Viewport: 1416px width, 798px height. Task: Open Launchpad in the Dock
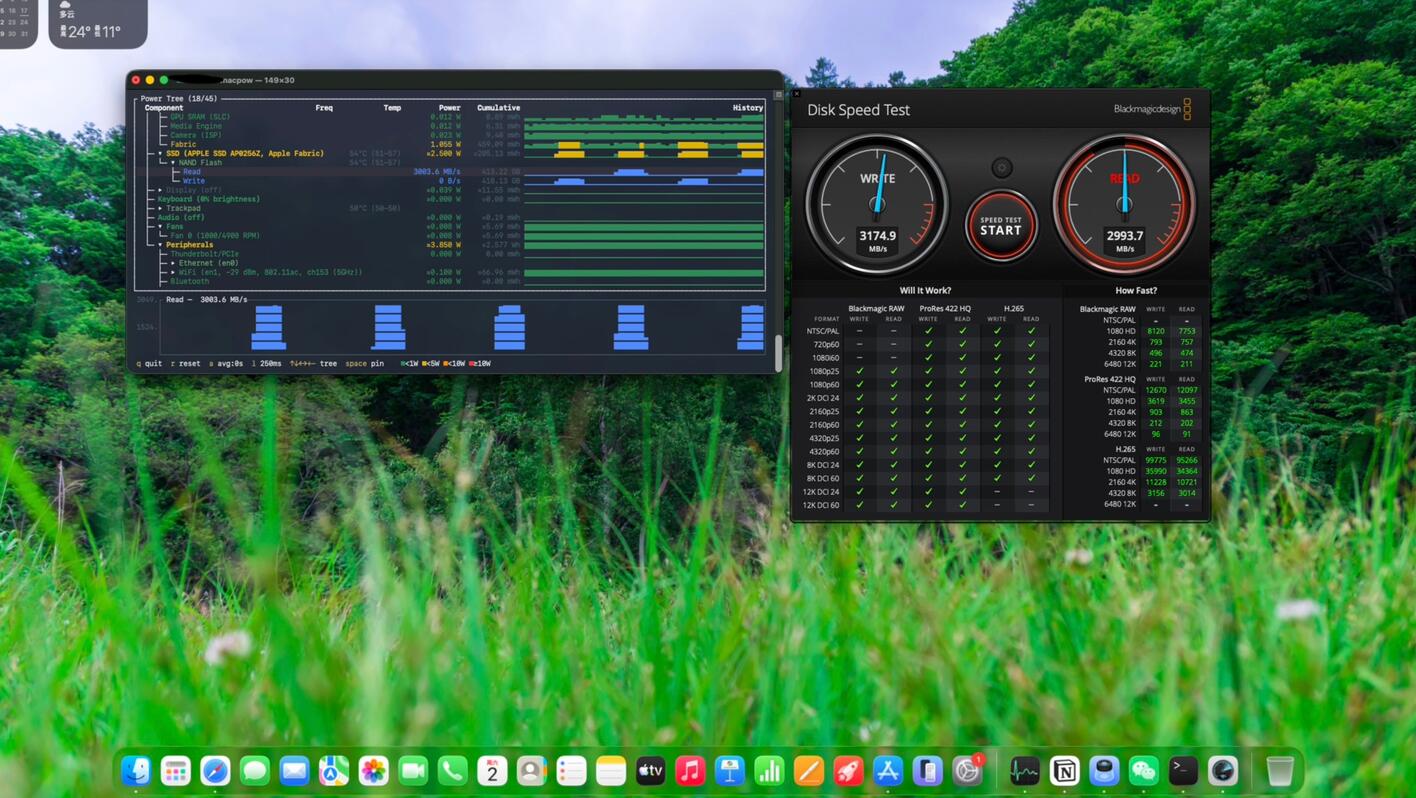click(176, 771)
